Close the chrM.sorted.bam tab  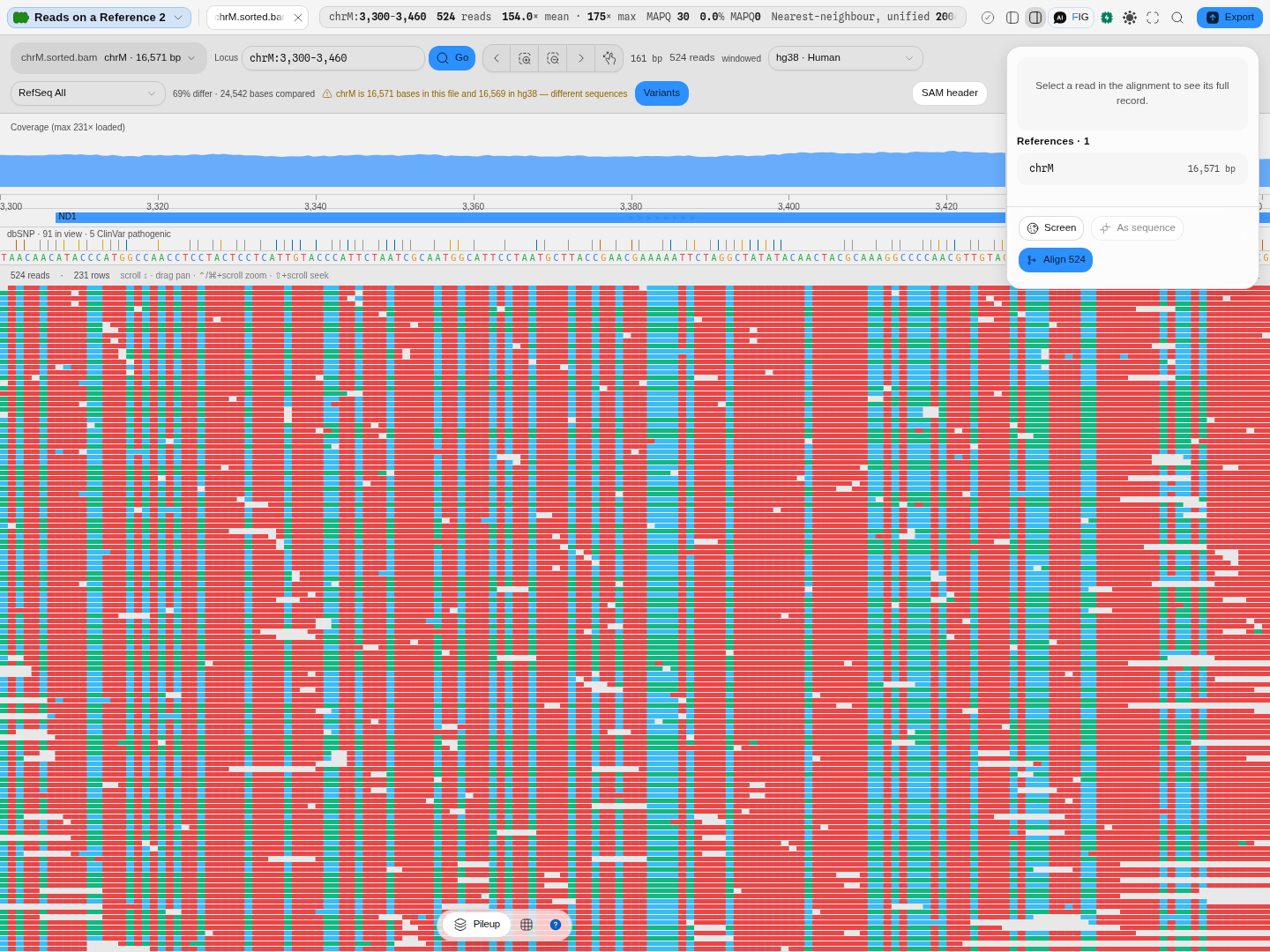(x=298, y=18)
